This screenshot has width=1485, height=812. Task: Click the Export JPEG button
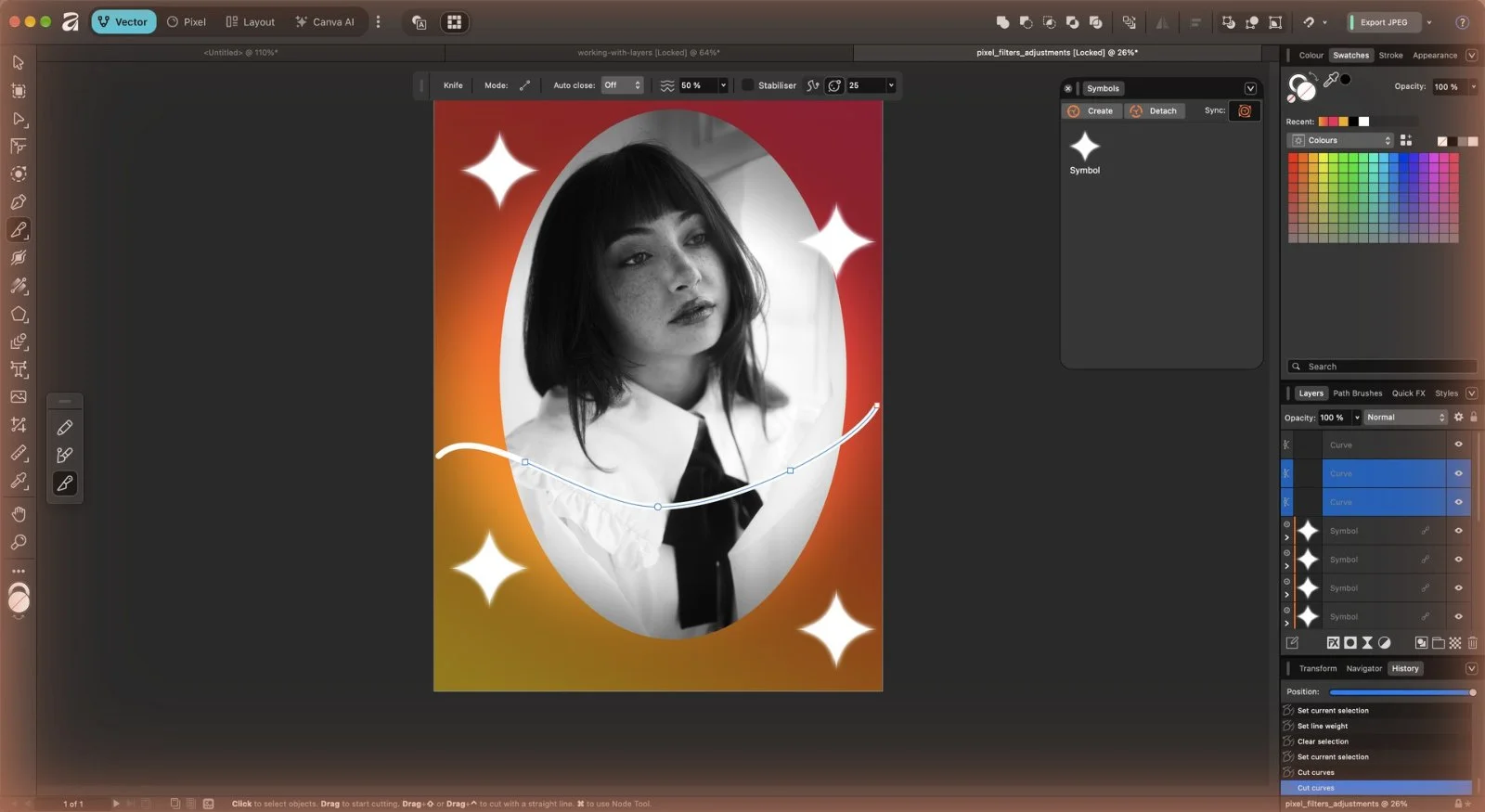pyautogui.click(x=1383, y=22)
